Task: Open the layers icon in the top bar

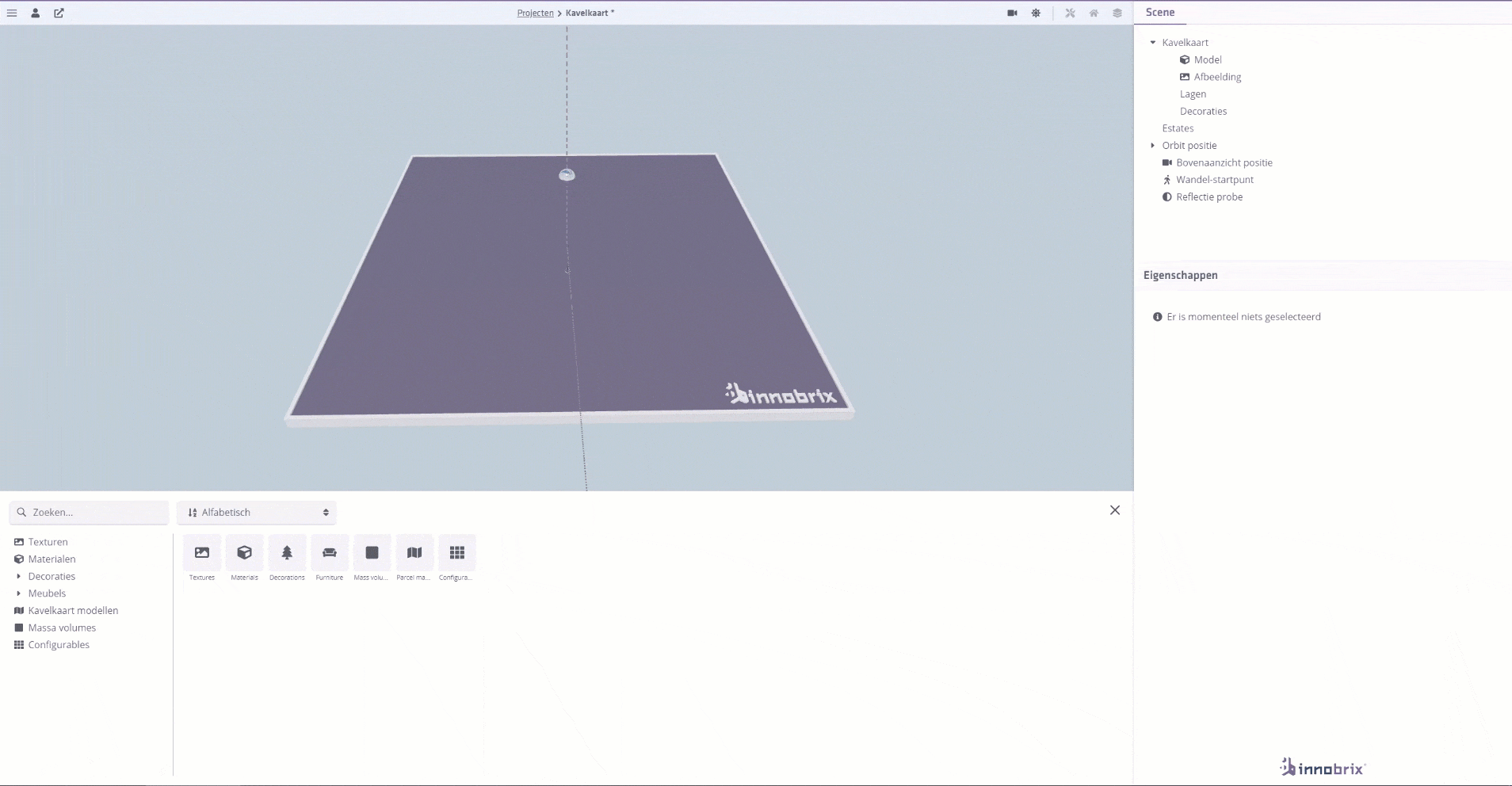Action: point(1117,13)
